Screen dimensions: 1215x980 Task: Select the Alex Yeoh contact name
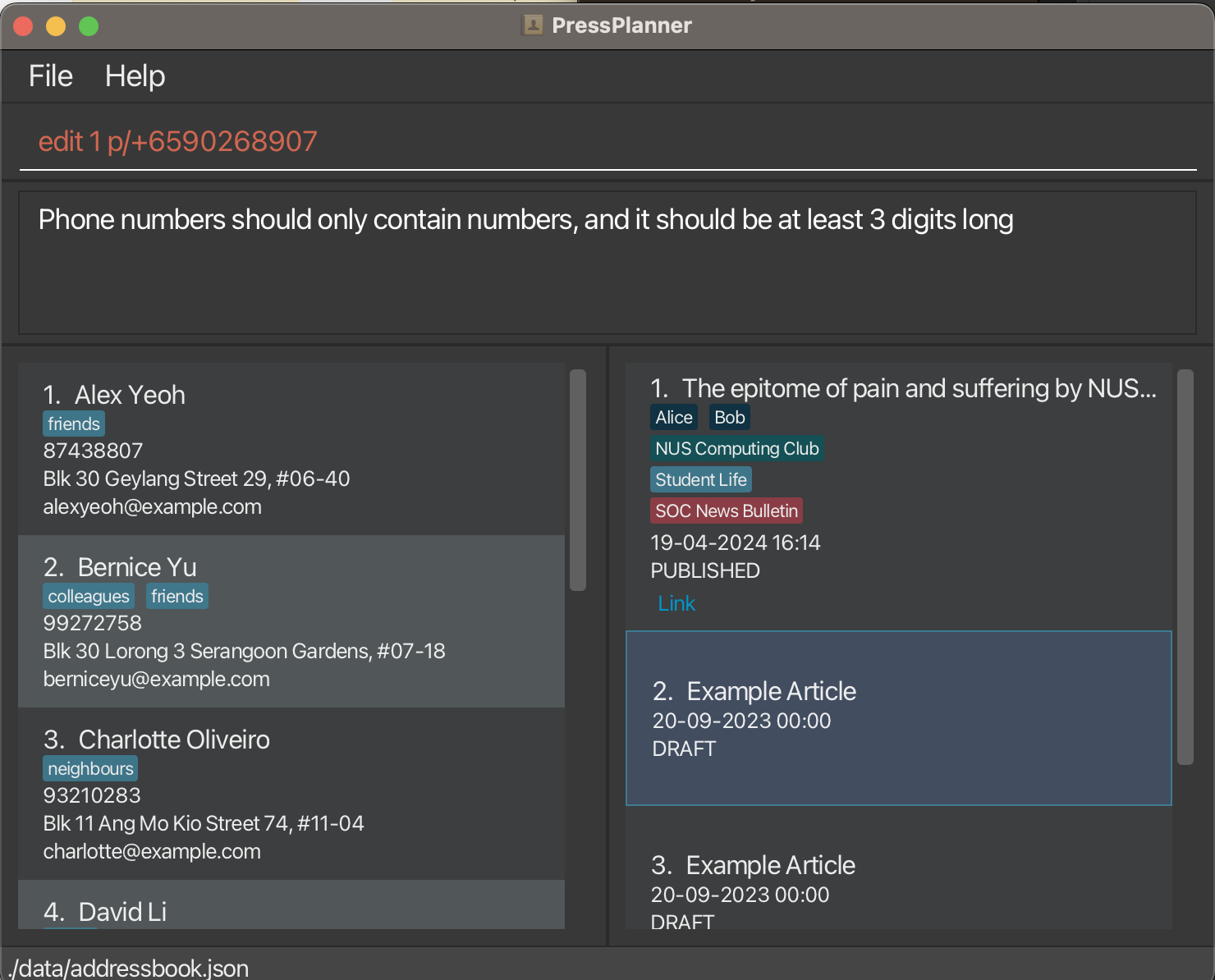(130, 395)
